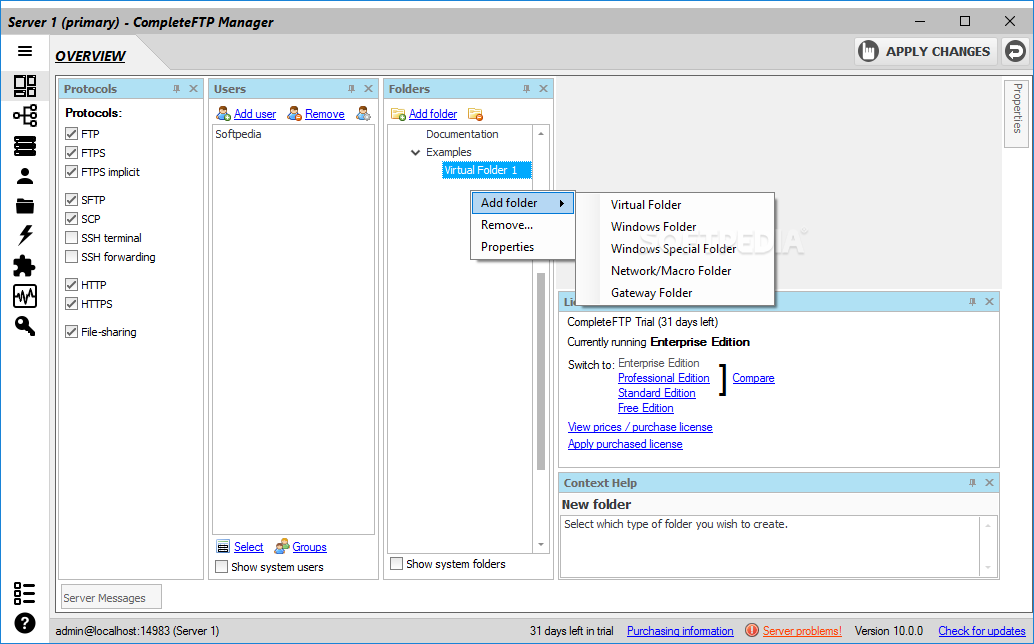Select the Documentation folder item
The image size is (1034, 644).
click(x=462, y=134)
